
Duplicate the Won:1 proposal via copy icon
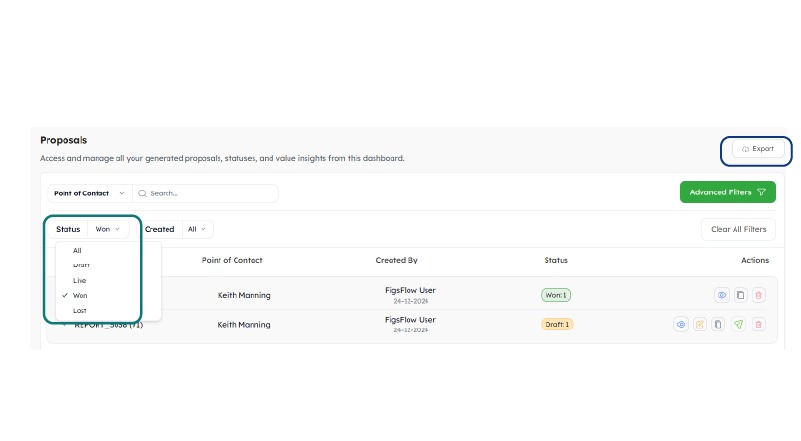[x=740, y=295]
